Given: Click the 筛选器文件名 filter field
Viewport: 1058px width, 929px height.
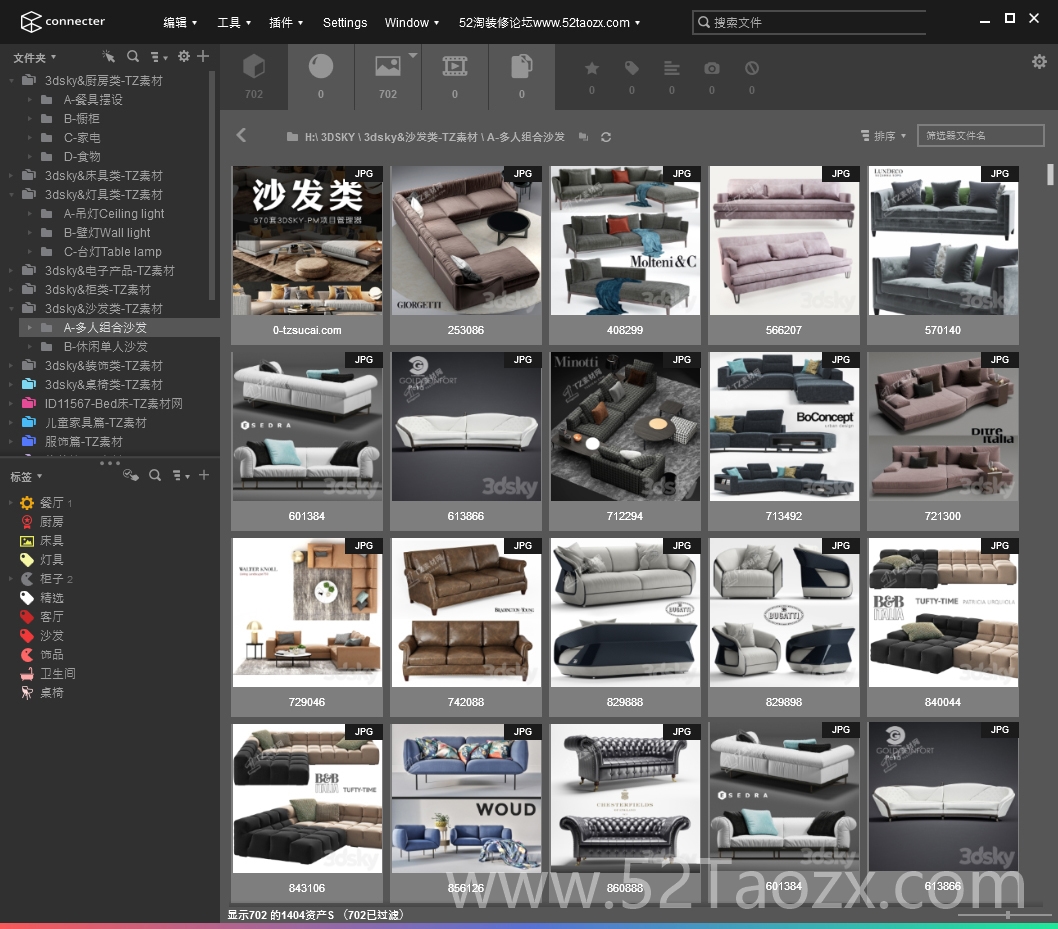Looking at the screenshot, I should (x=980, y=136).
